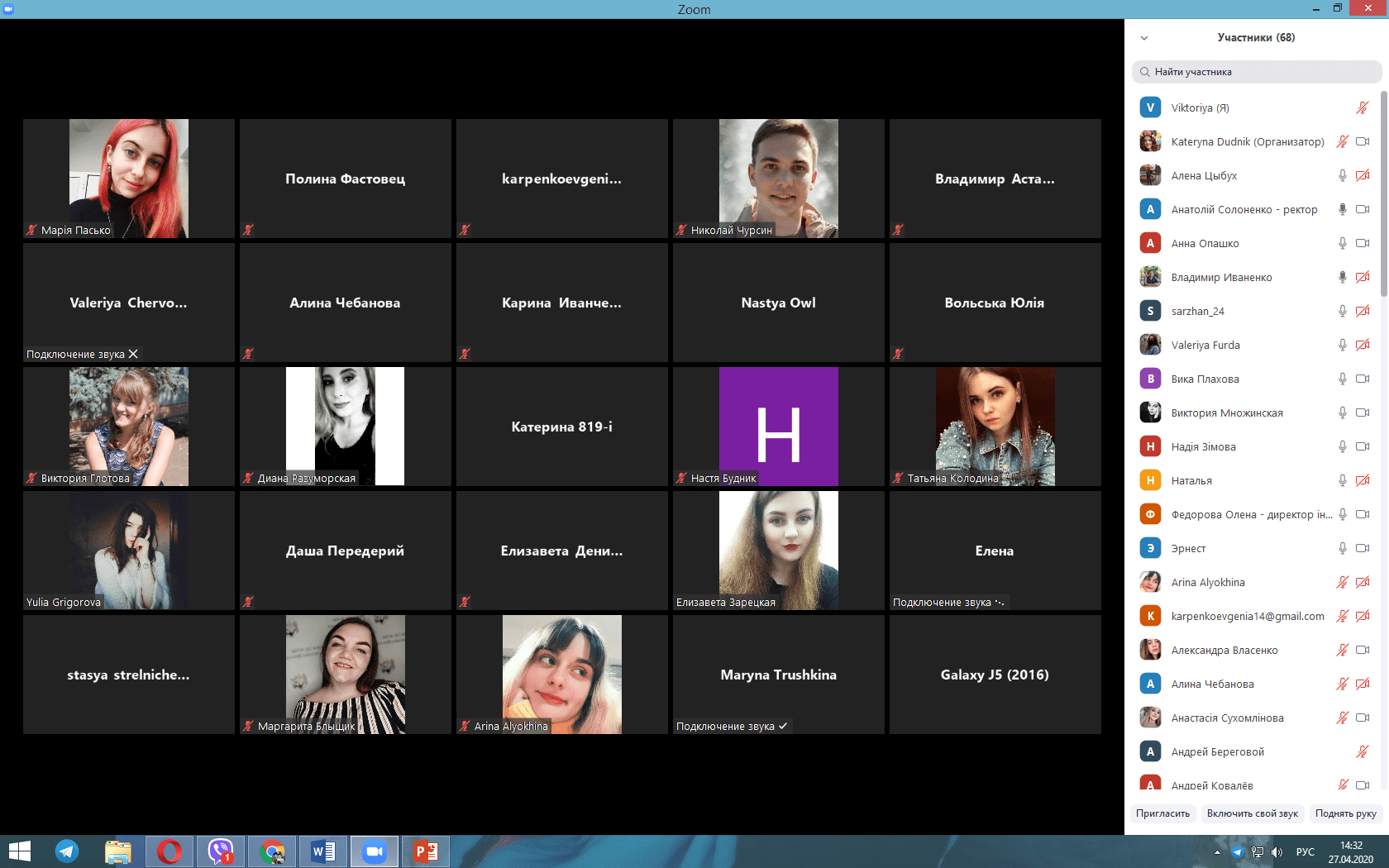Viewport: 1389px width, 868px height.
Task: Select Анатолій Солоненко - ректор in participant list
Action: pos(1243,209)
